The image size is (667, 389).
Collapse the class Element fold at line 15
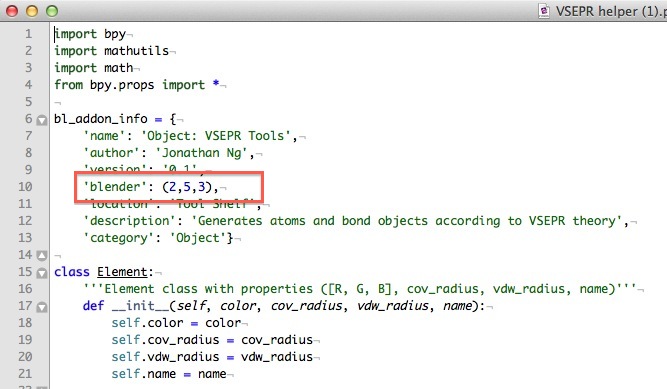coord(42,273)
